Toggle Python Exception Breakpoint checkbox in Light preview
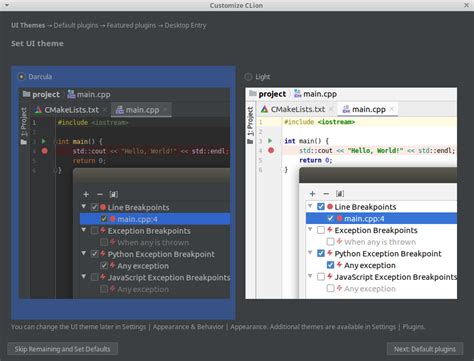This screenshot has height=361, width=474. pyautogui.click(x=321, y=253)
